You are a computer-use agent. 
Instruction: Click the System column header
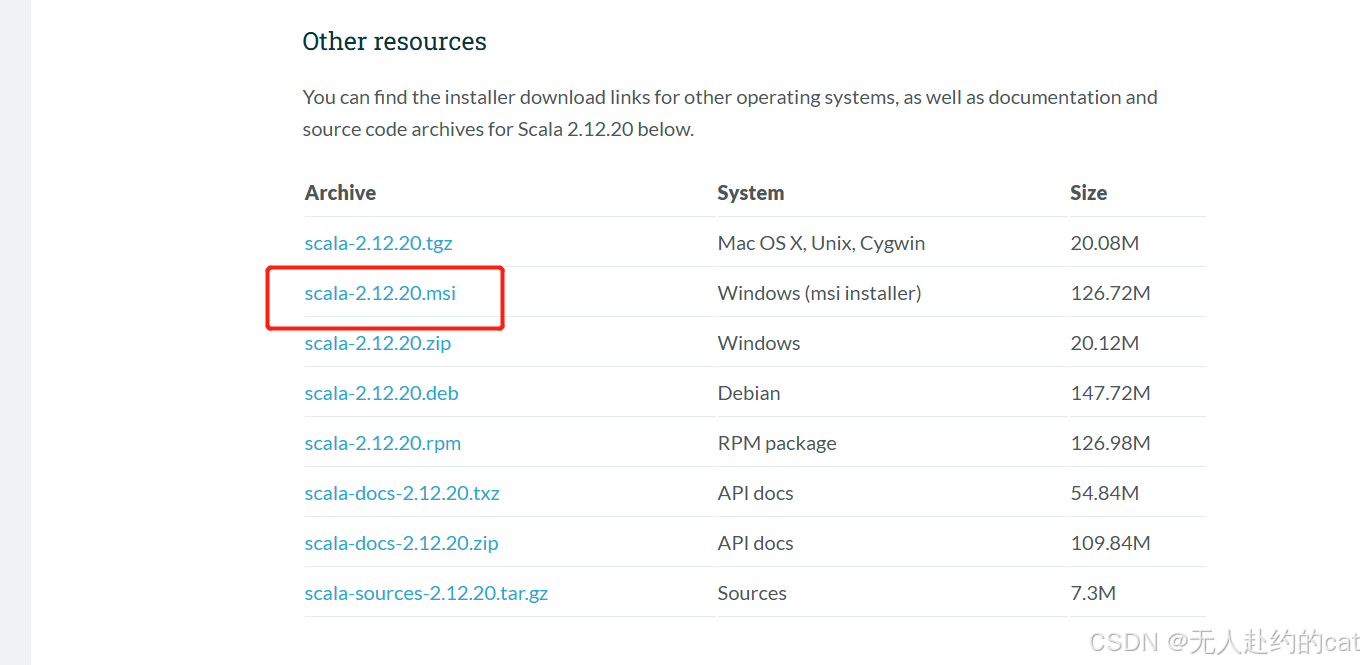(x=751, y=193)
